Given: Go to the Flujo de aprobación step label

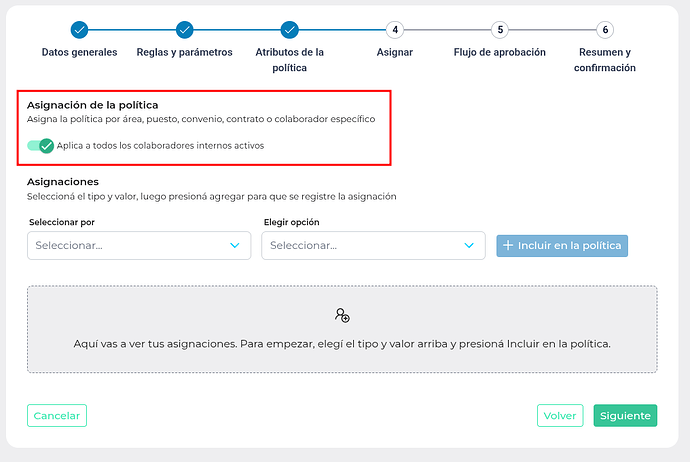Looking at the screenshot, I should coord(499,52).
